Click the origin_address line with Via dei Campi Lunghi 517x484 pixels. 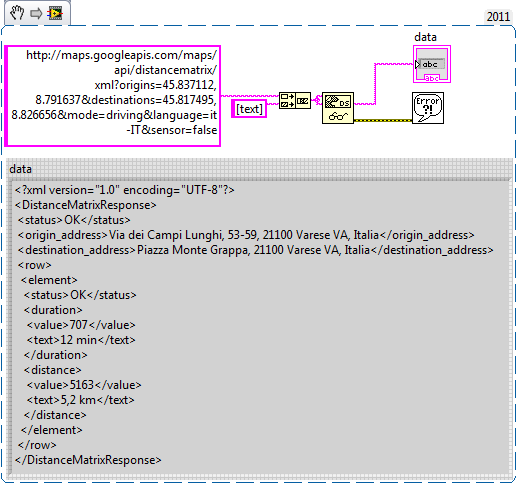pos(246,235)
